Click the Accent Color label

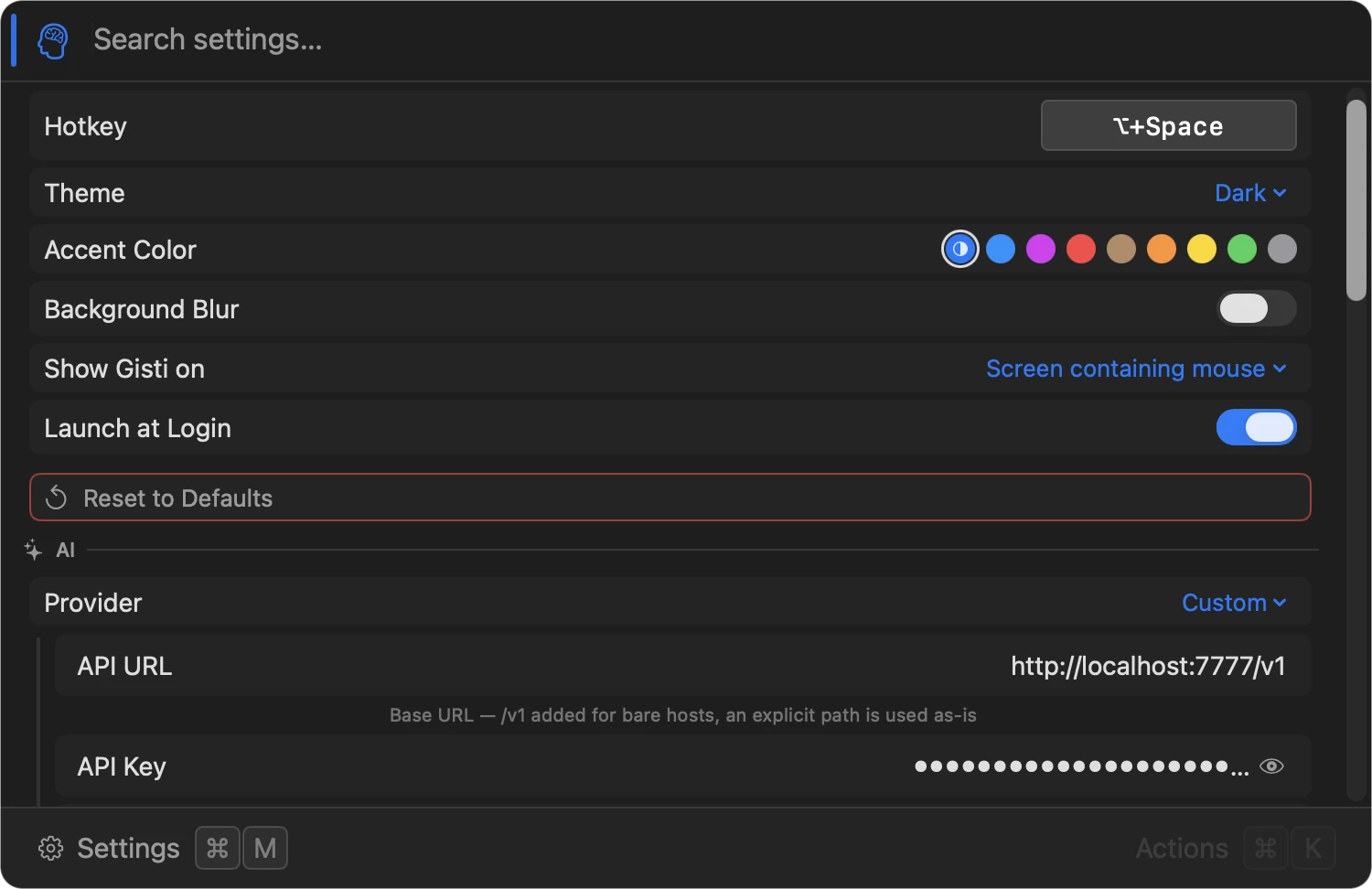[x=121, y=250]
